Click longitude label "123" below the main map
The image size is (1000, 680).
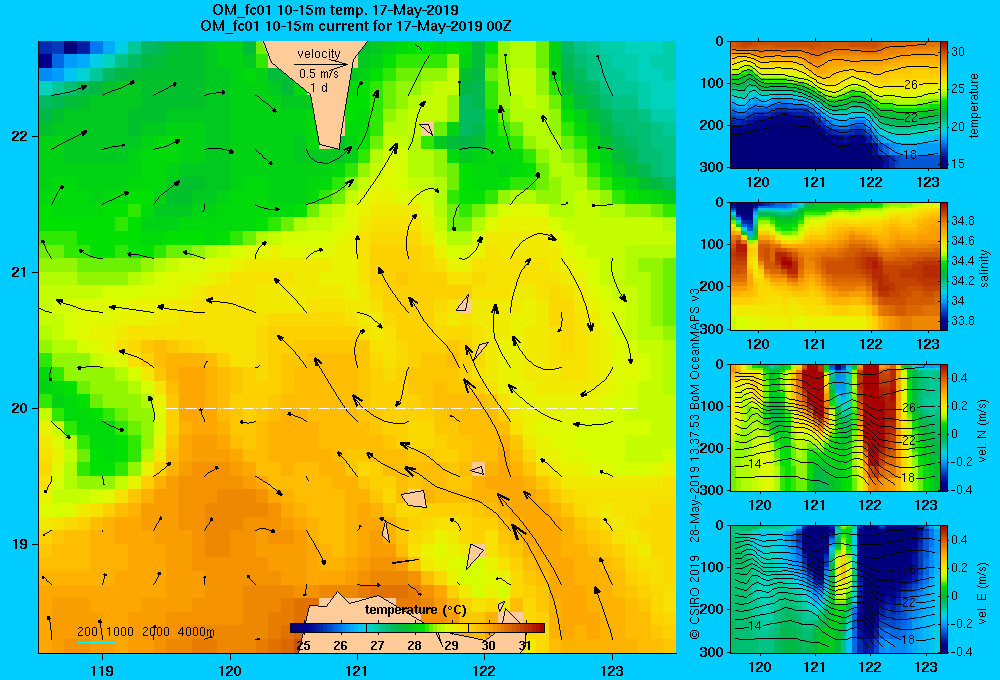[x=612, y=670]
